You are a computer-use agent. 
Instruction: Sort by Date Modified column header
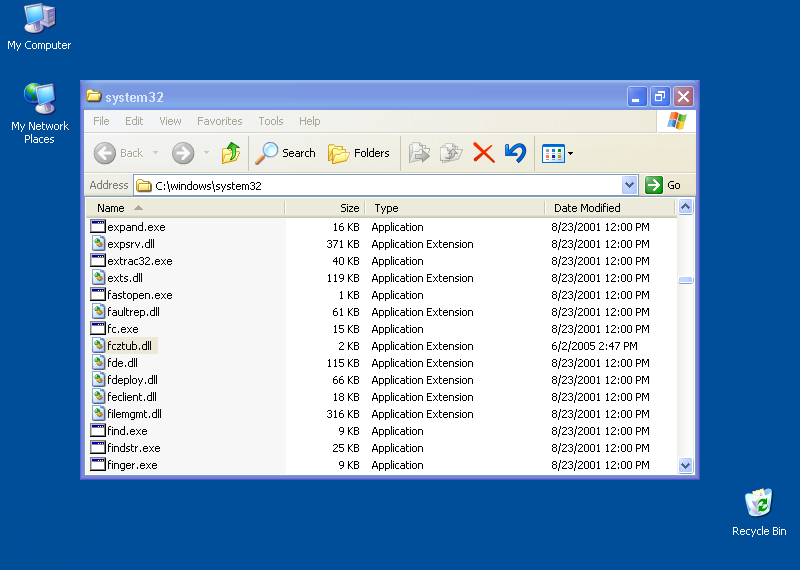587,208
